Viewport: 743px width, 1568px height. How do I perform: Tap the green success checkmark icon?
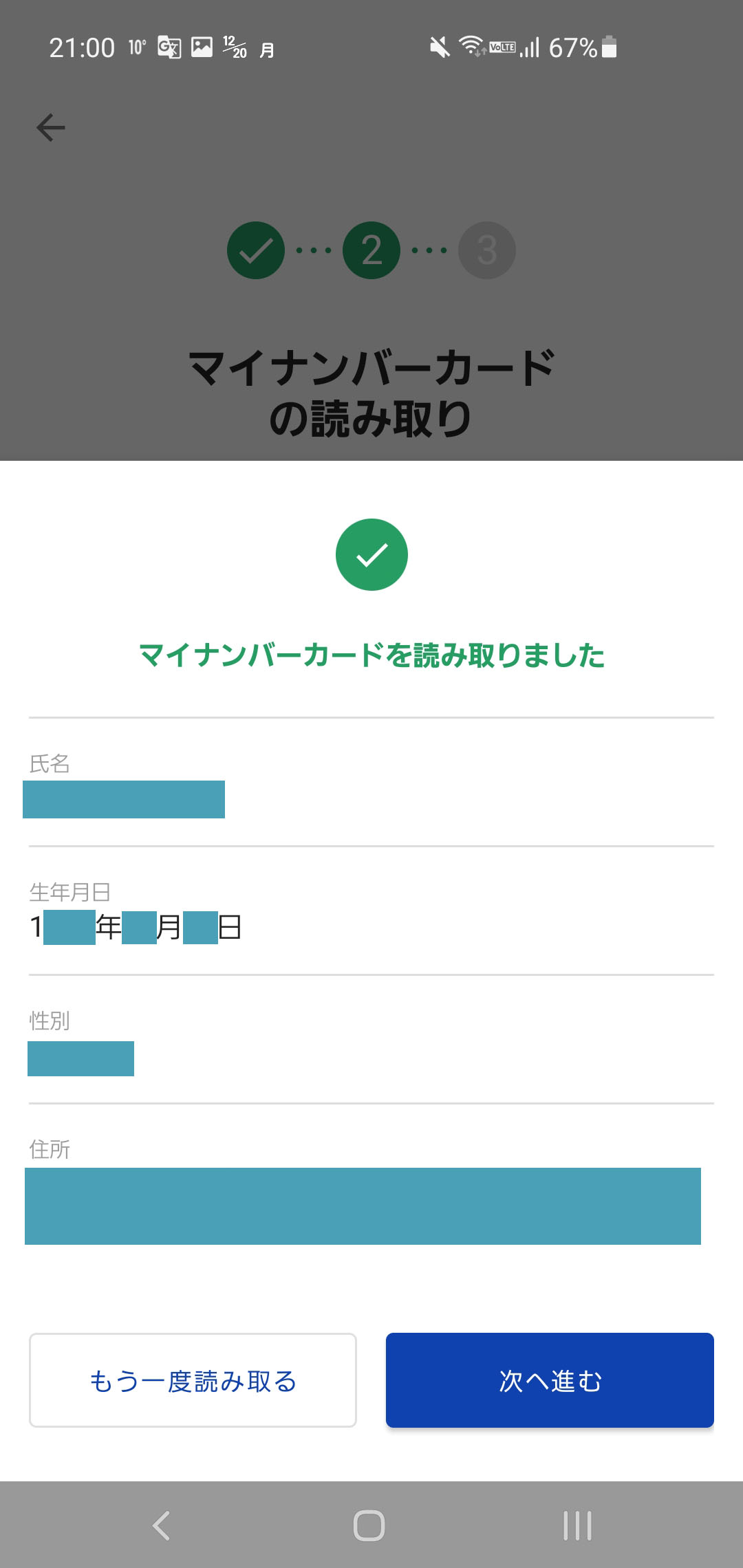click(371, 554)
